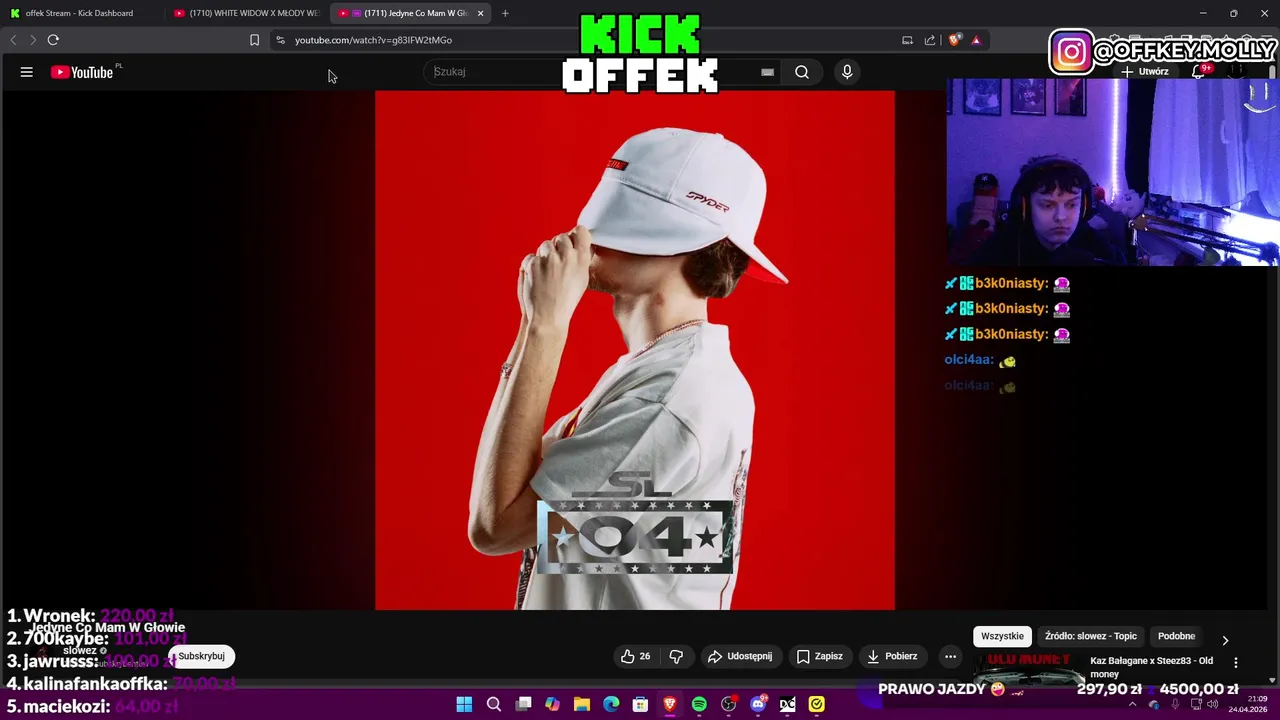
Task: Open Windows Start menu
Action: 464,704
